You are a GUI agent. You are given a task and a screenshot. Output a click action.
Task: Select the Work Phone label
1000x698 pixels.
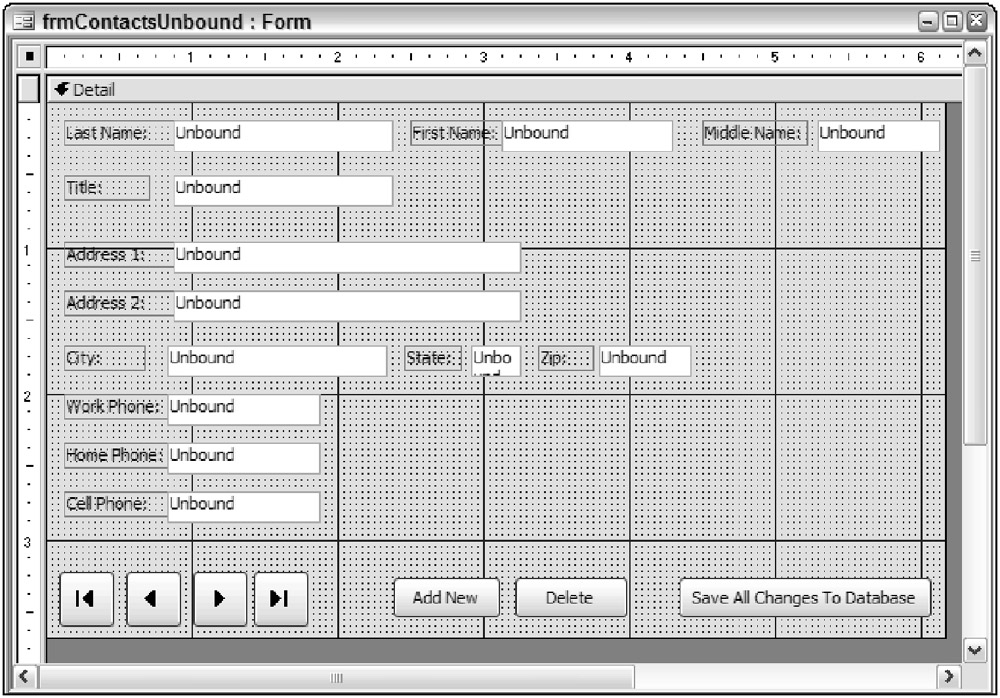tap(113, 407)
